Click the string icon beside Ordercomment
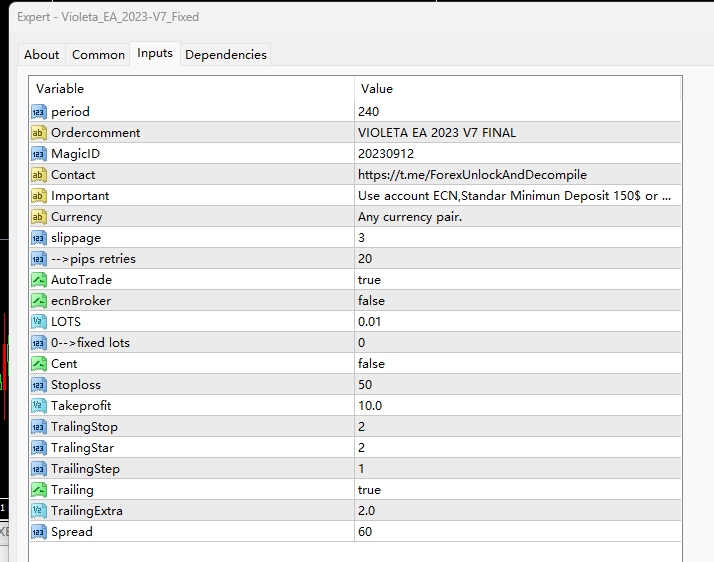The width and height of the screenshot is (714, 562). pyautogui.click(x=39, y=133)
